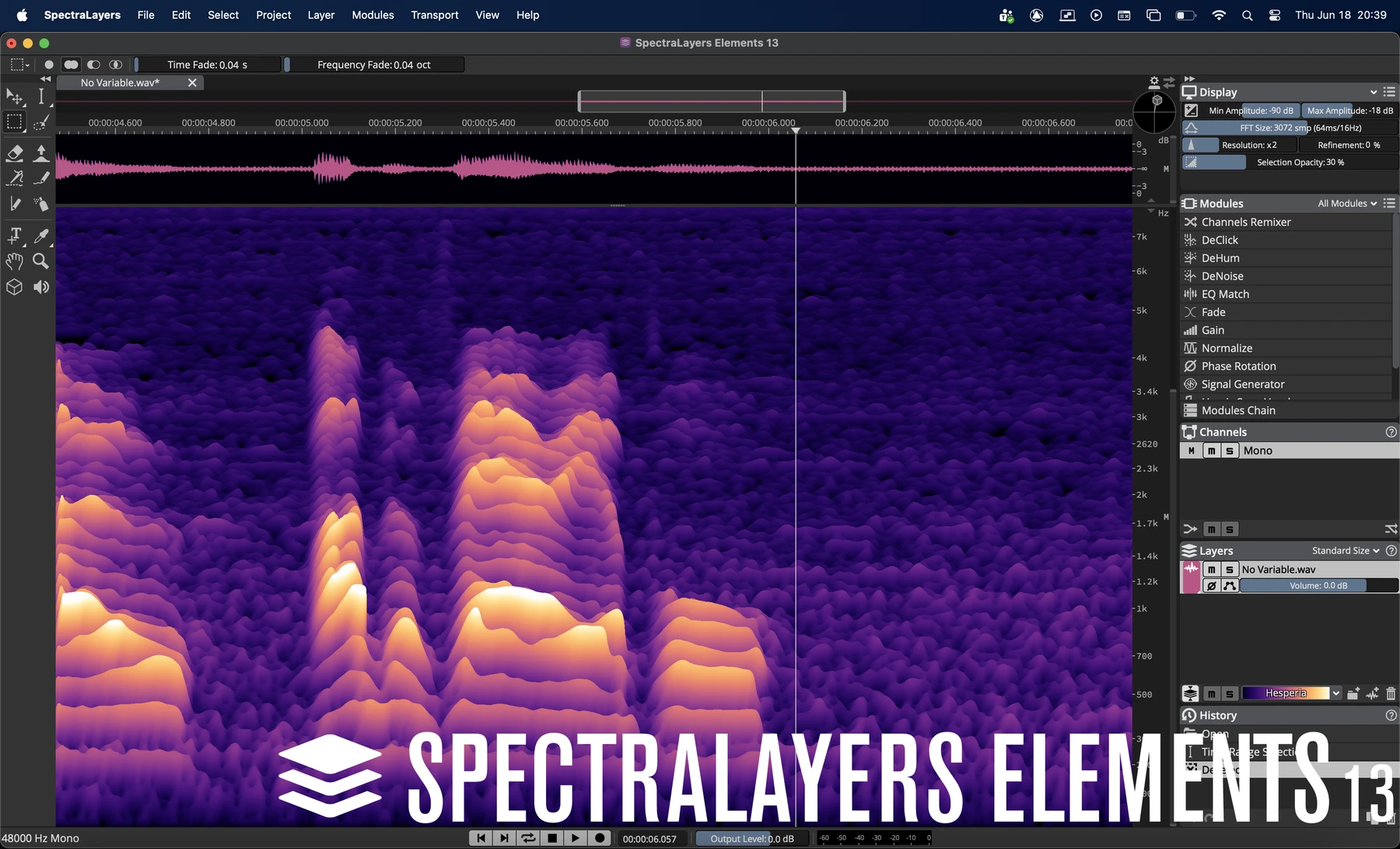Viewport: 1400px width, 849px height.
Task: Start playback with the Play button
Action: point(576,838)
